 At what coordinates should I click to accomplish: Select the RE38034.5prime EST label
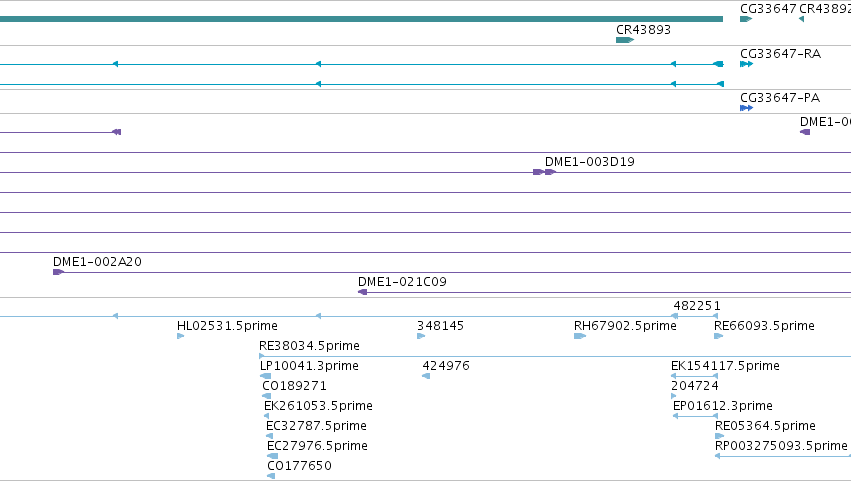point(309,346)
